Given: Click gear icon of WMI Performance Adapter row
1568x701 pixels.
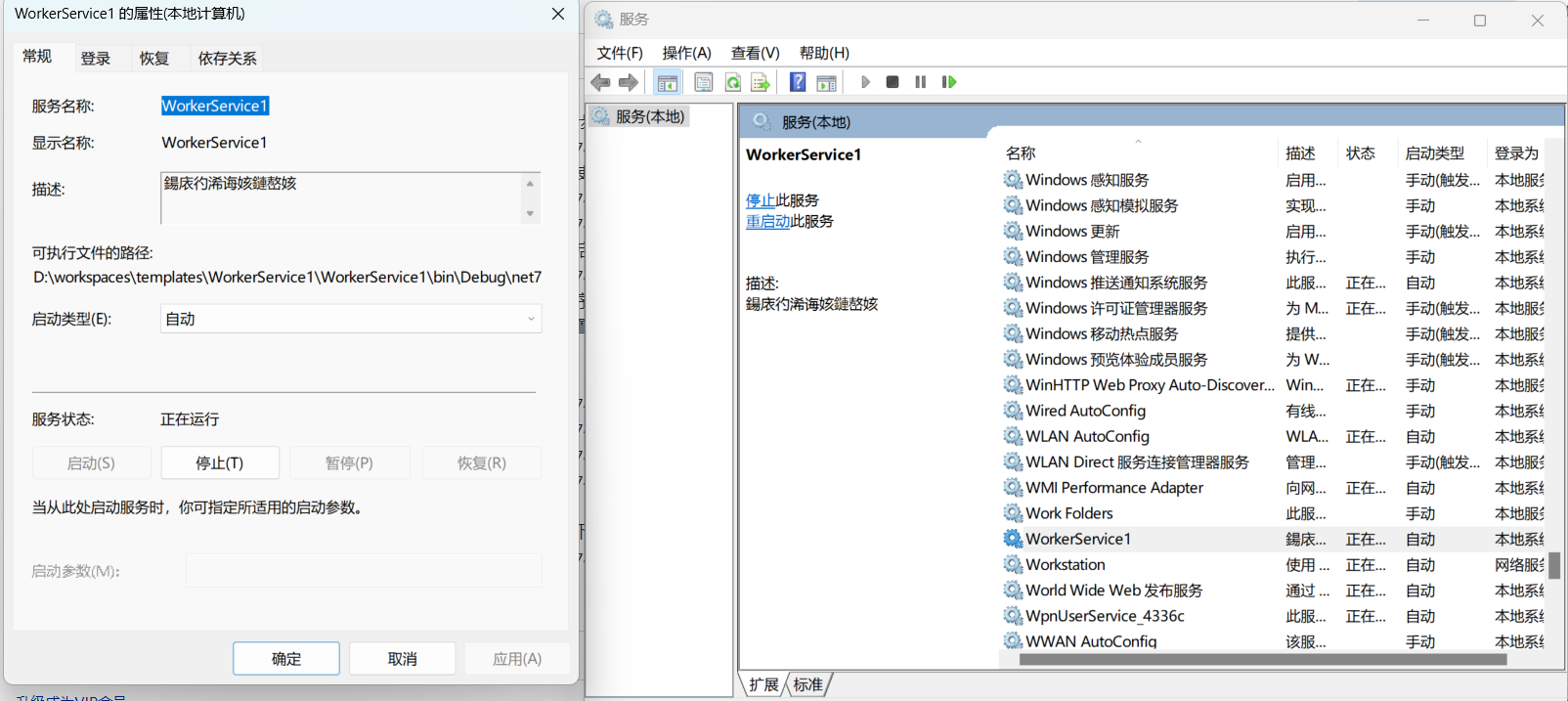Looking at the screenshot, I should coord(1013,487).
